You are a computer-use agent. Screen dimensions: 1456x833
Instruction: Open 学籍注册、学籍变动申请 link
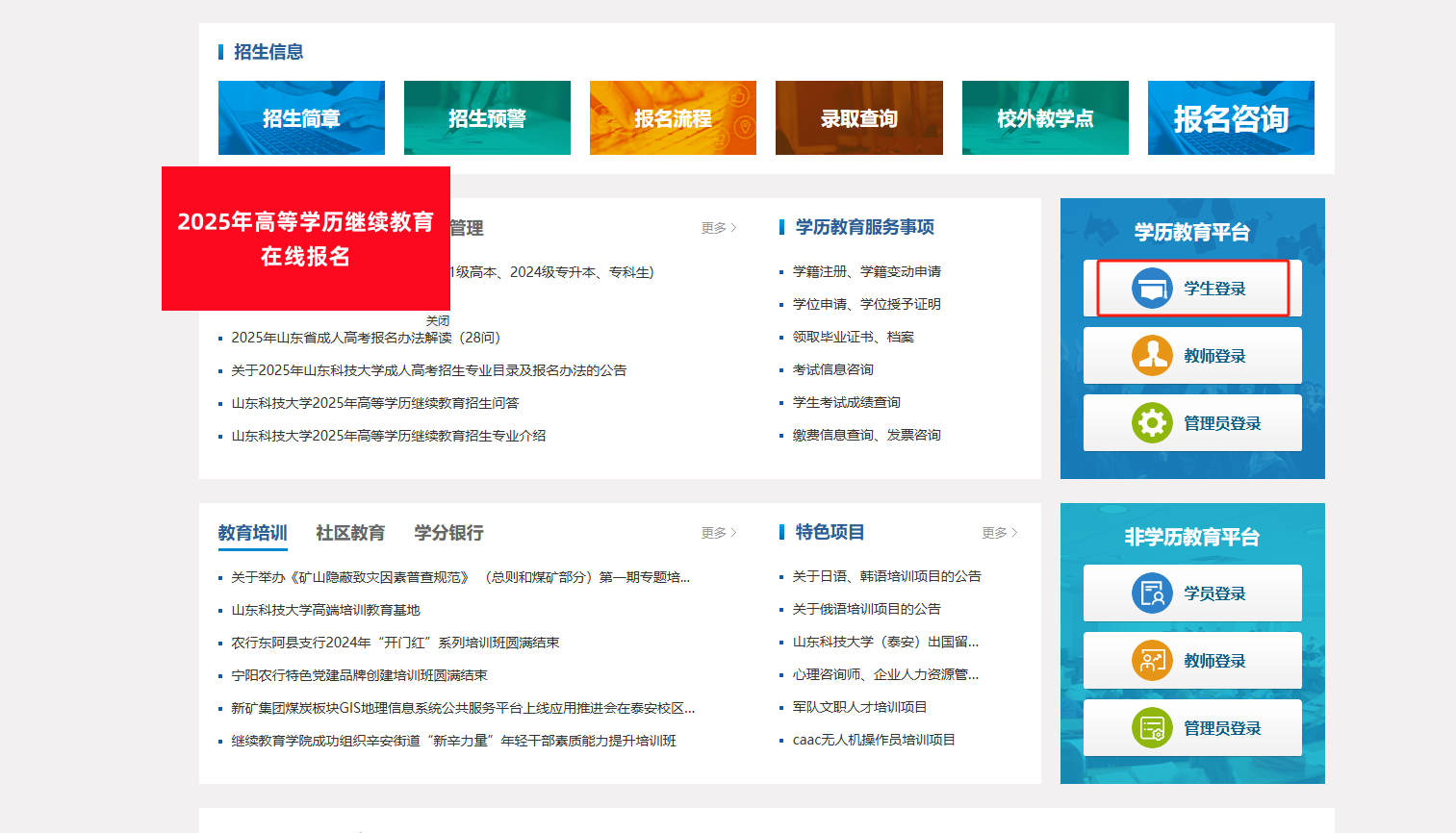click(866, 272)
